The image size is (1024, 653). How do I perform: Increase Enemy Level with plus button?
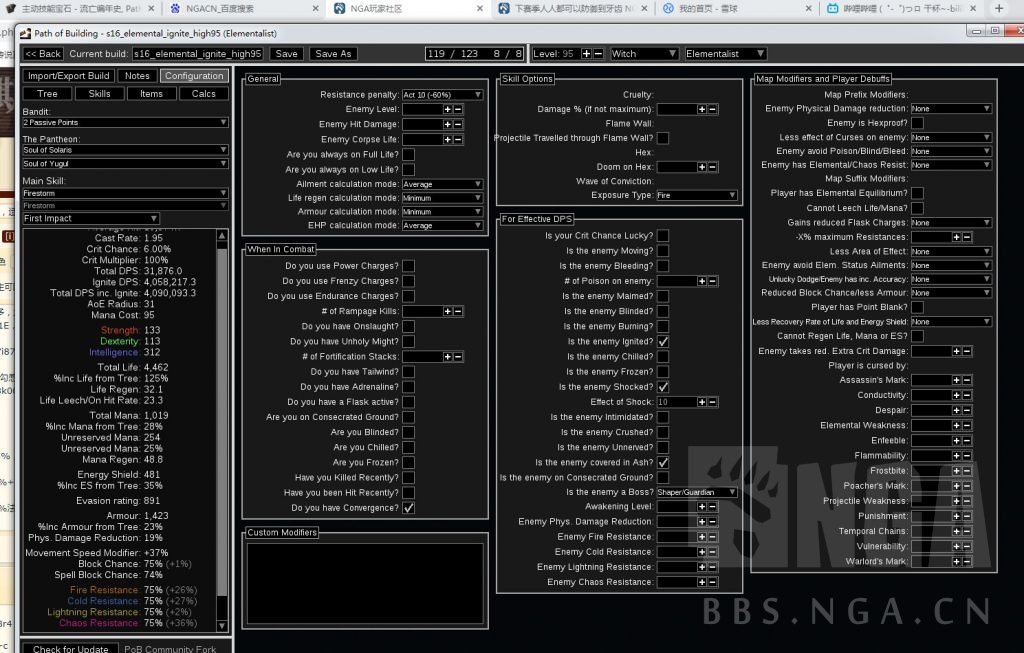(447, 109)
